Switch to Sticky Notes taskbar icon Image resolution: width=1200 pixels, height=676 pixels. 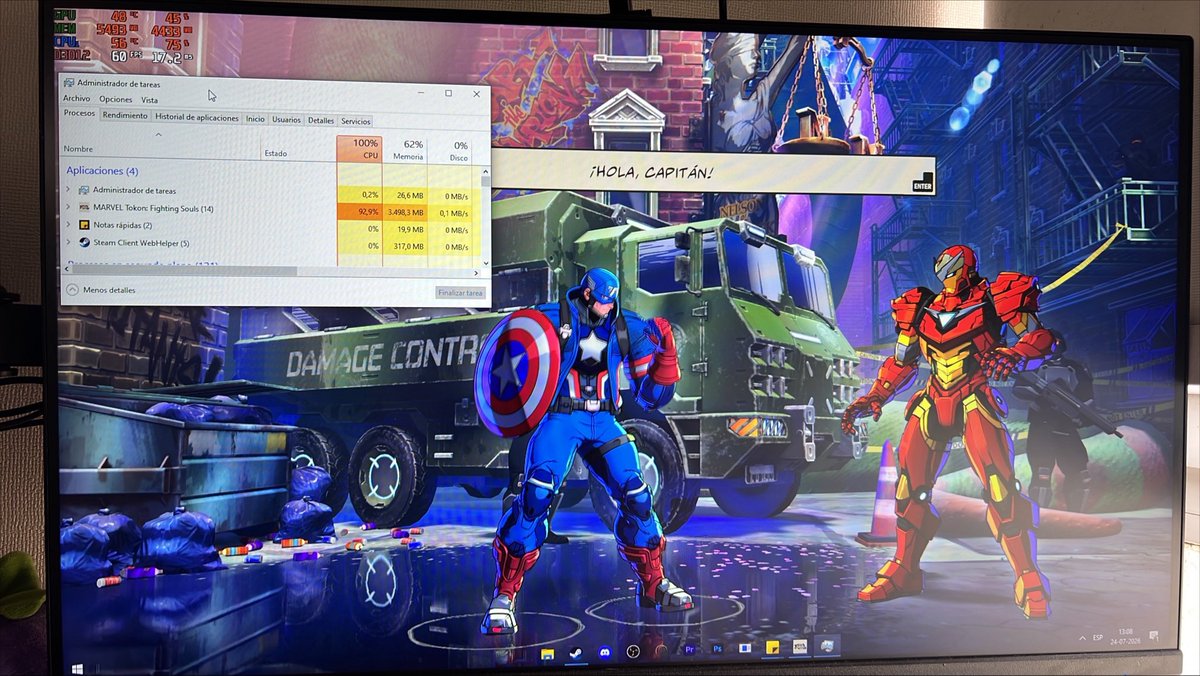click(x=773, y=648)
